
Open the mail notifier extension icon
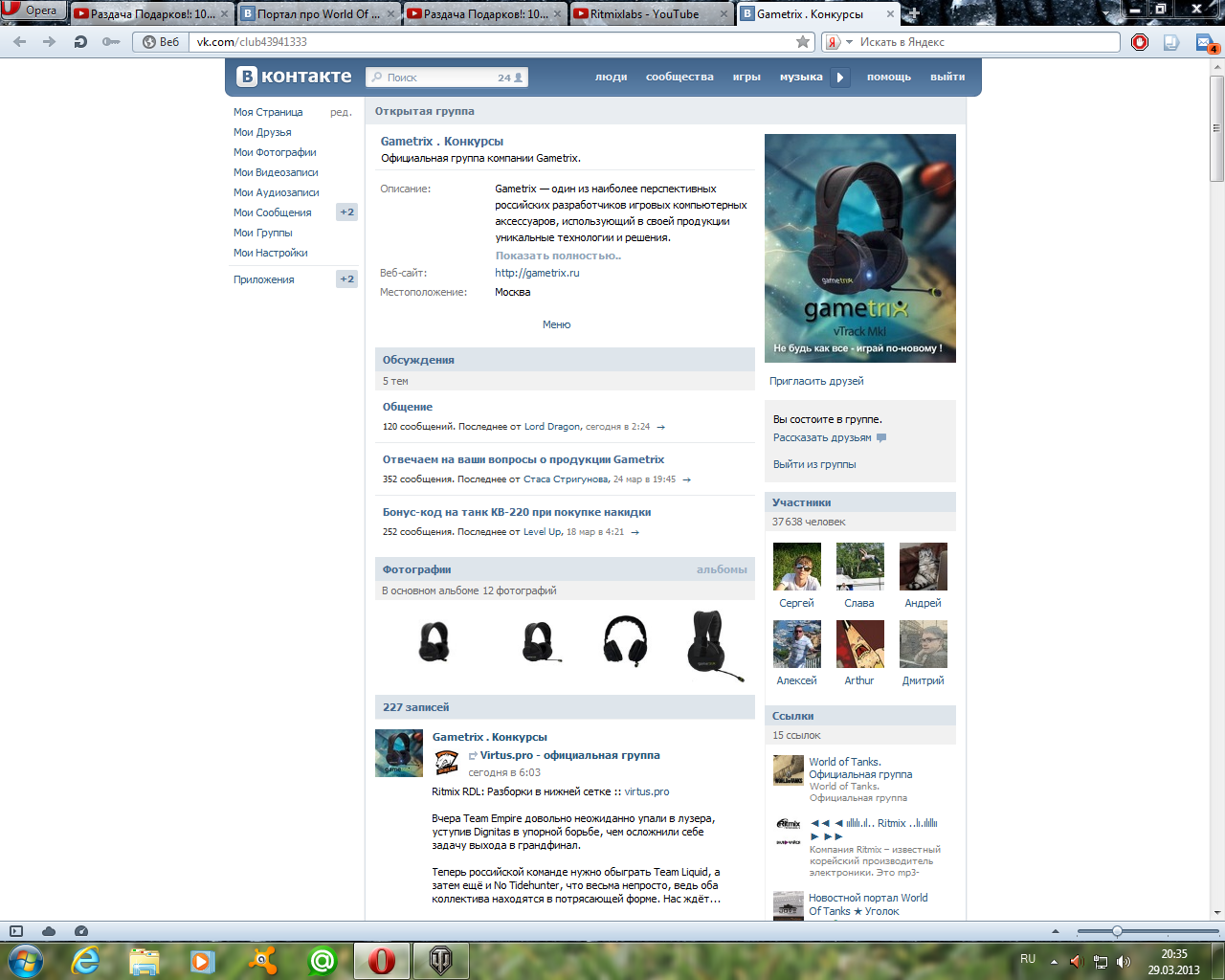tap(1206, 43)
